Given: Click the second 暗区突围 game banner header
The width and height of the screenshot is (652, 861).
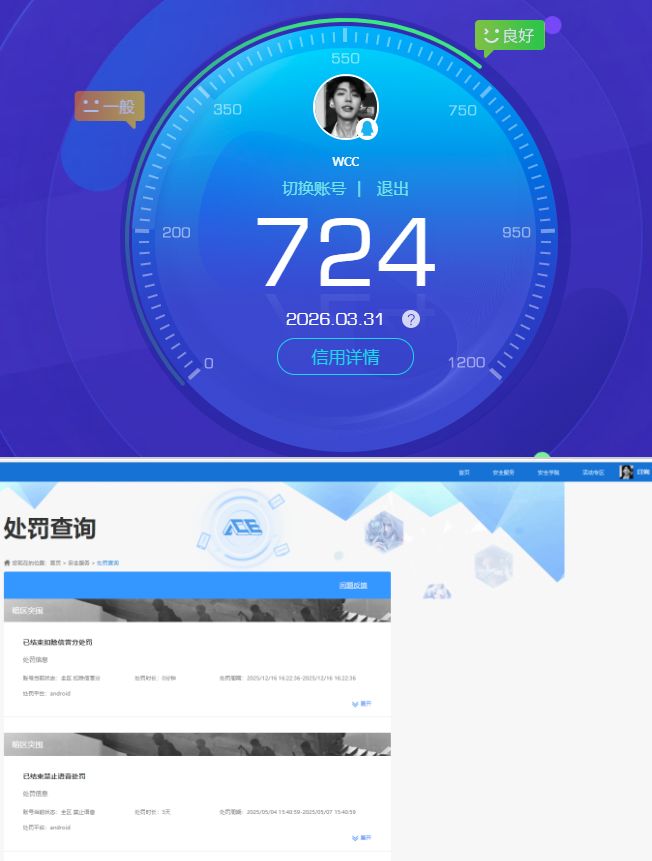Looking at the screenshot, I should pos(197,744).
